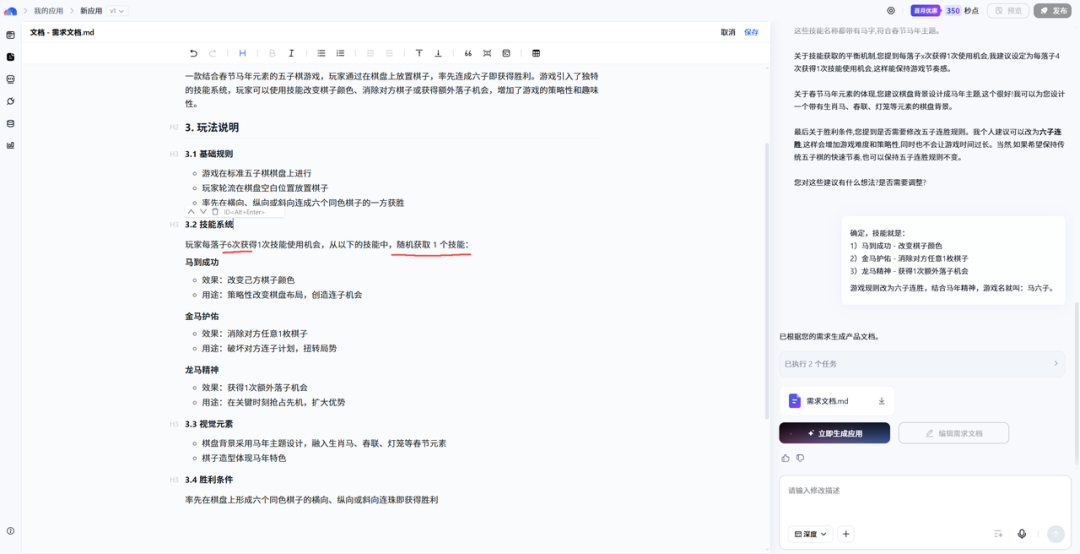This screenshot has width=1080, height=554.
Task: Apply italic formatting with the I icon
Action: pyautogui.click(x=291, y=53)
